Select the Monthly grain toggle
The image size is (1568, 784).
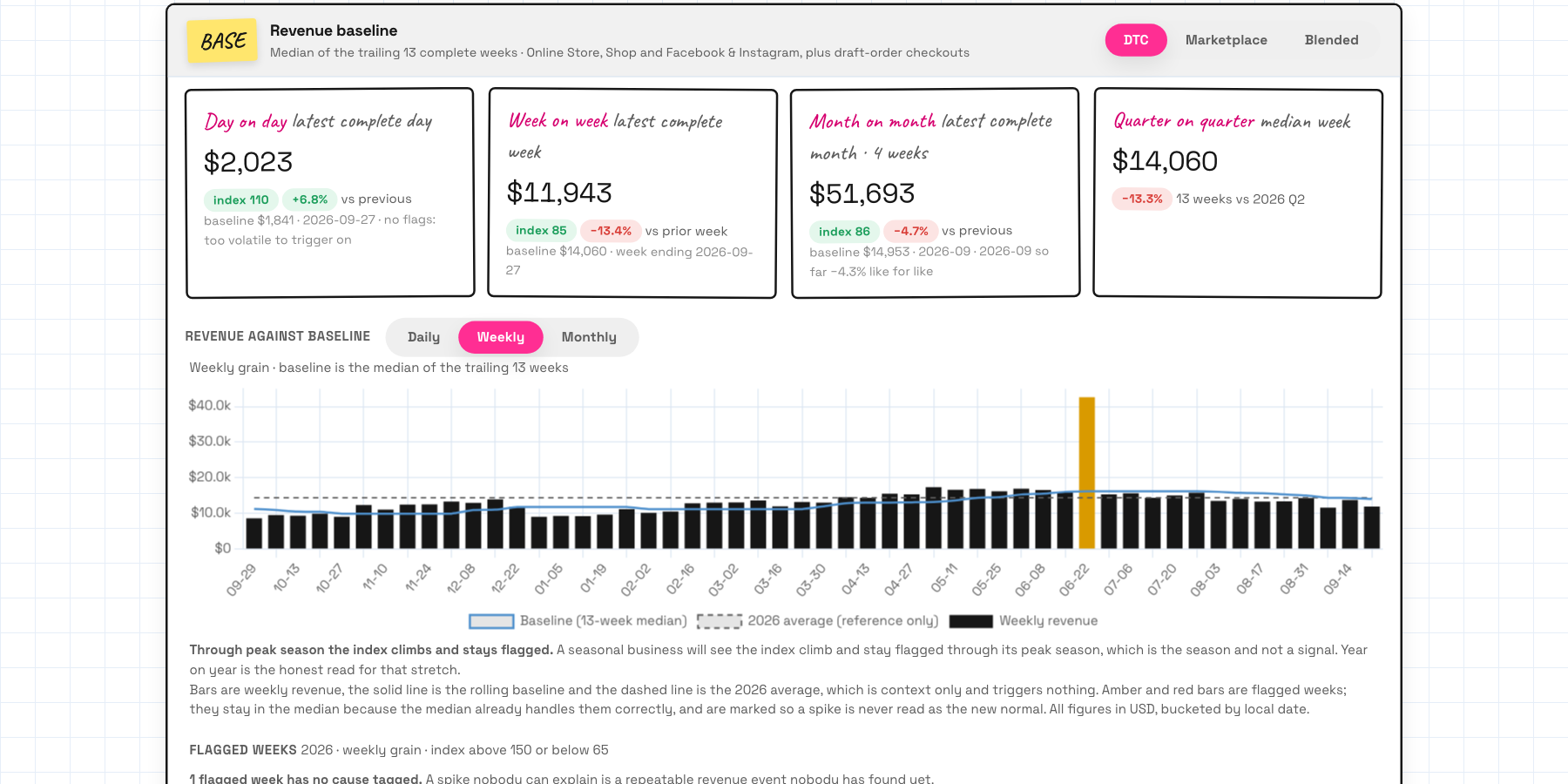[x=589, y=337]
